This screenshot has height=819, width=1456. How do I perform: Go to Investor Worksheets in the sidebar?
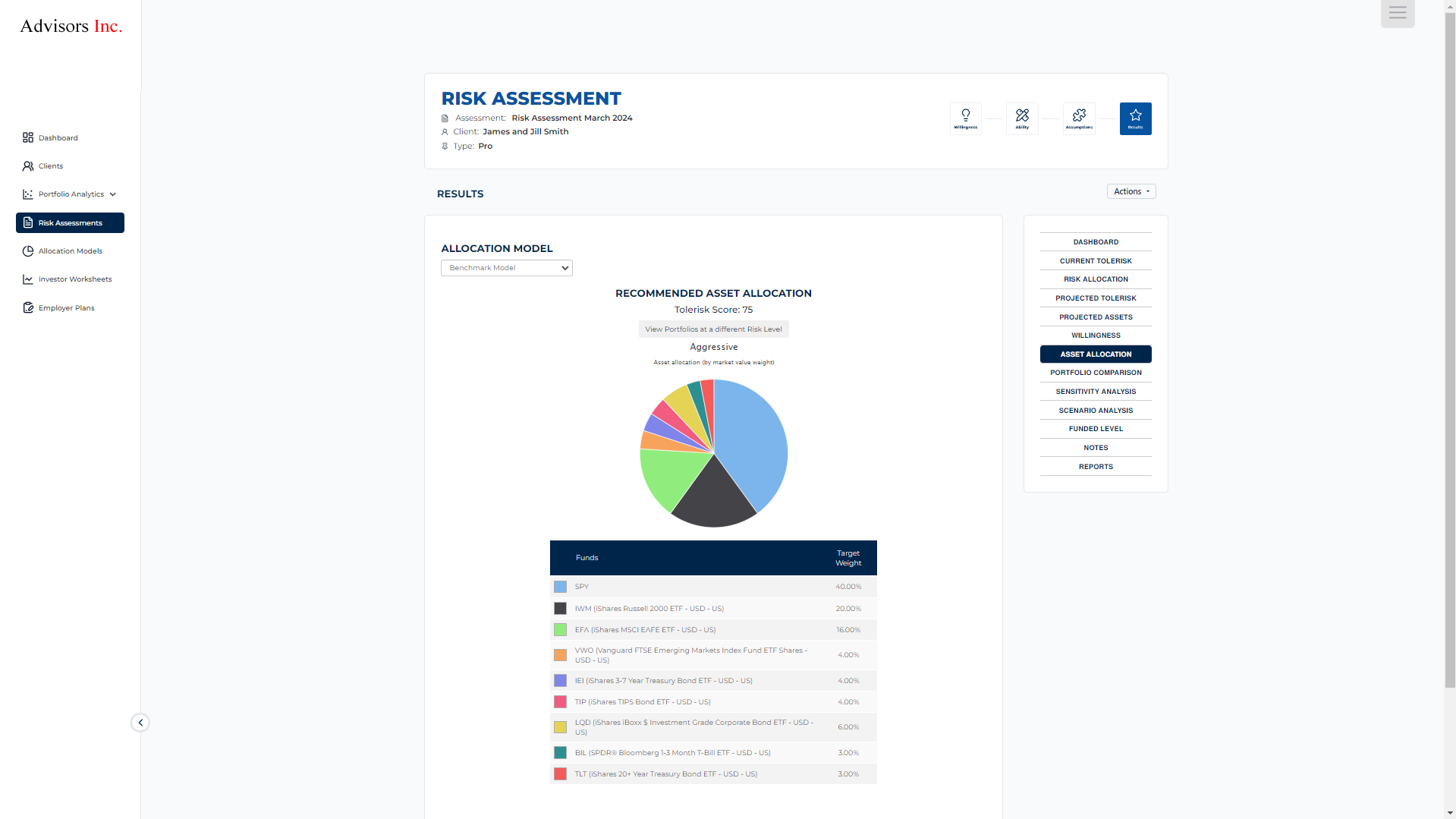(x=74, y=279)
